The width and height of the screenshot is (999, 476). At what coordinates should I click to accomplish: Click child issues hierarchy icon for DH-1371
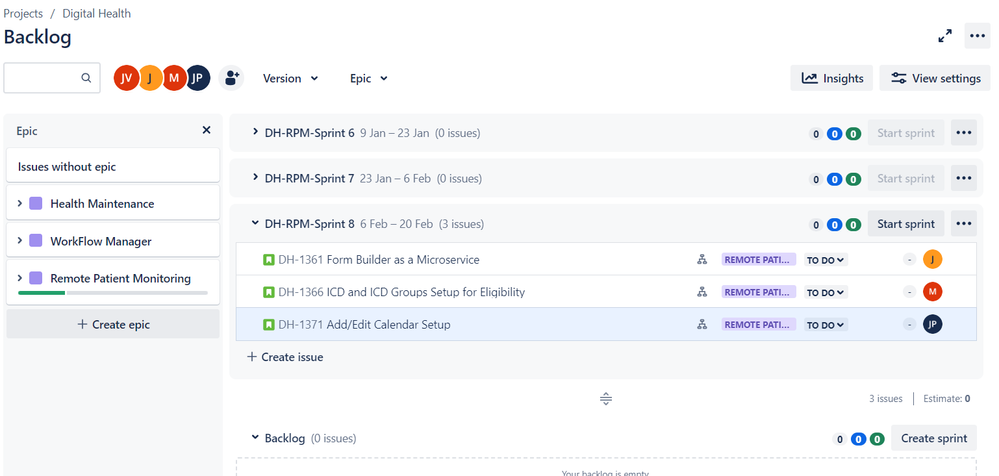tap(702, 324)
